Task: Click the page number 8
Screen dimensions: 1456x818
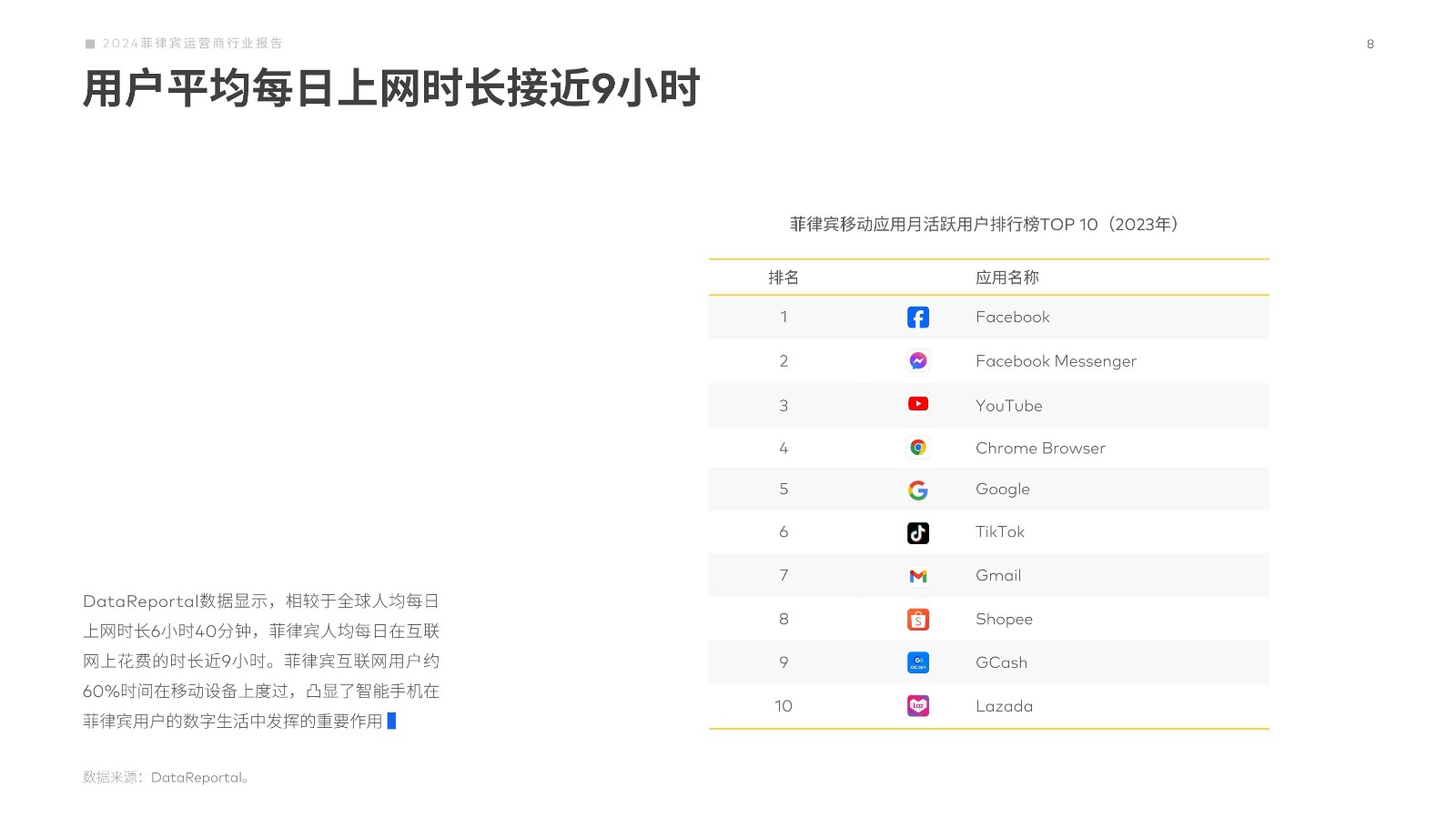Action: tap(1370, 44)
